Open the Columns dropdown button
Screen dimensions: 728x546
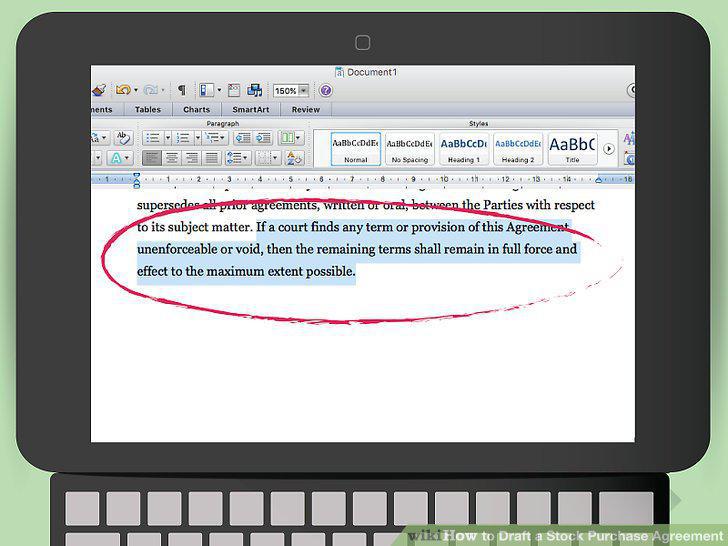tap(291, 138)
